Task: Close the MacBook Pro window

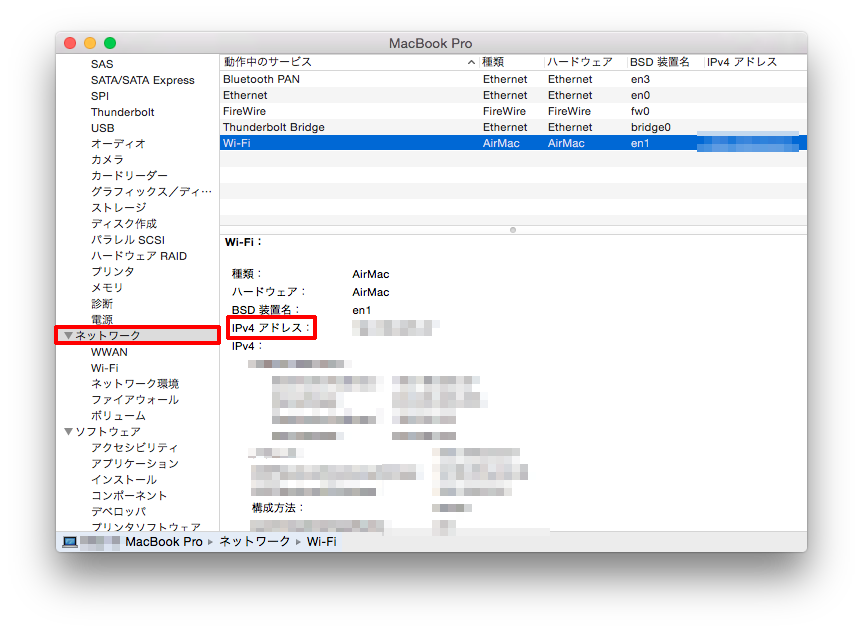Action: coord(70,43)
